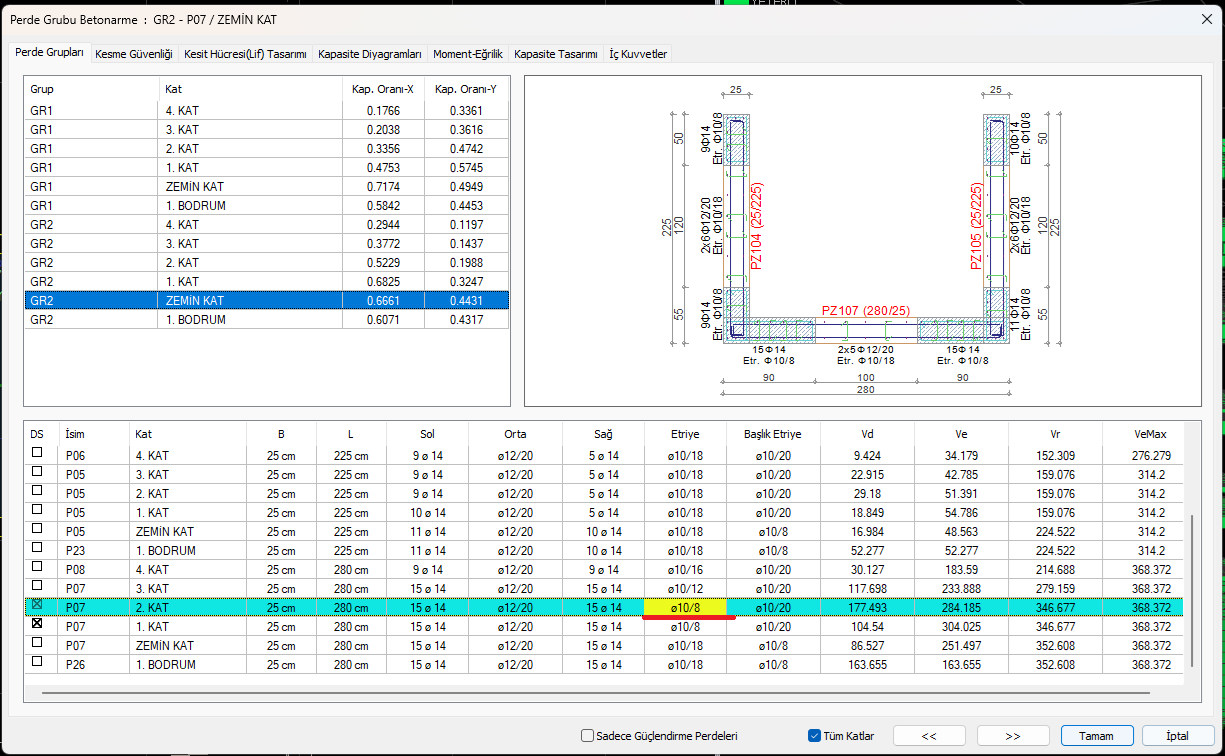
Task: Click the Grup column header
Action: click(x=91, y=89)
